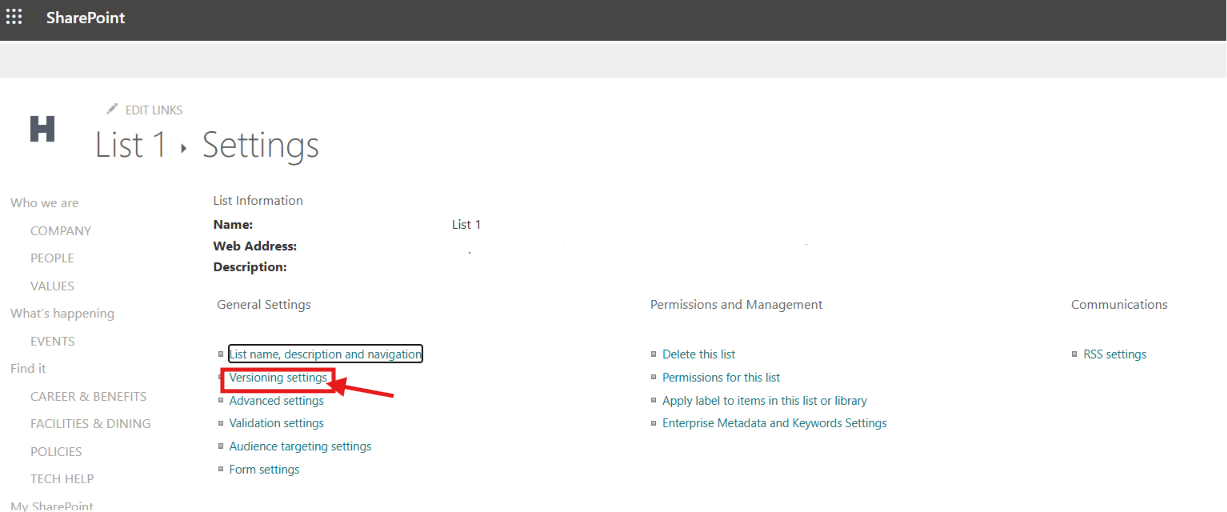
Task: Click the Settings page title text
Action: click(261, 146)
